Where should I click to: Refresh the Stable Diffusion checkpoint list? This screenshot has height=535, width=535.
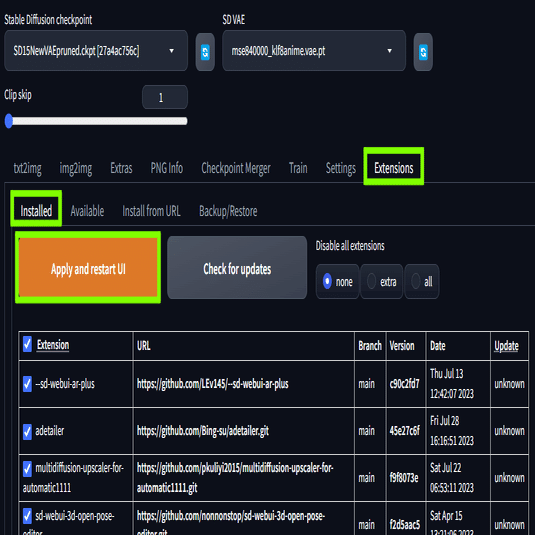coord(205,52)
